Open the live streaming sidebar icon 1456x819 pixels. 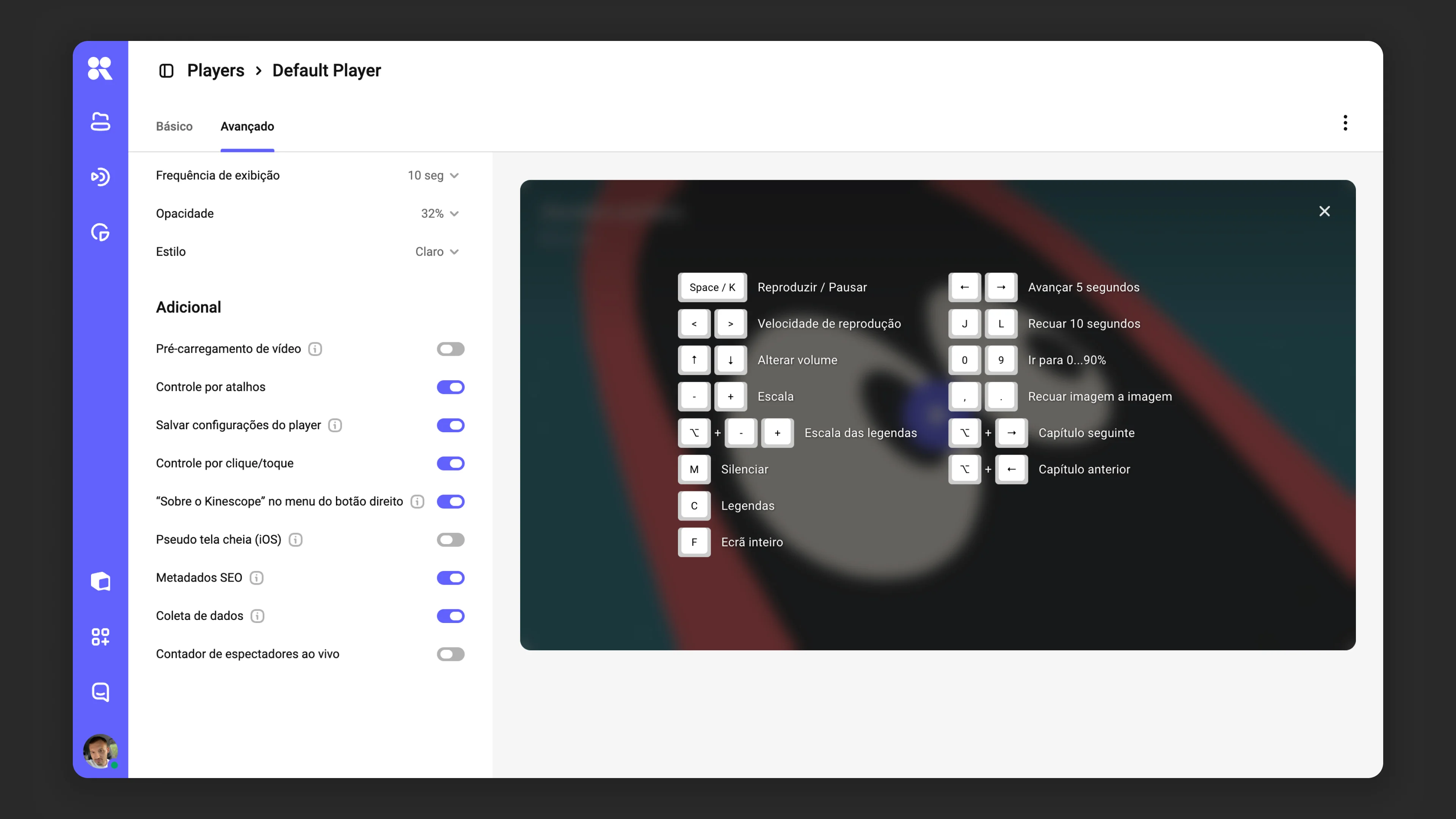(x=100, y=177)
